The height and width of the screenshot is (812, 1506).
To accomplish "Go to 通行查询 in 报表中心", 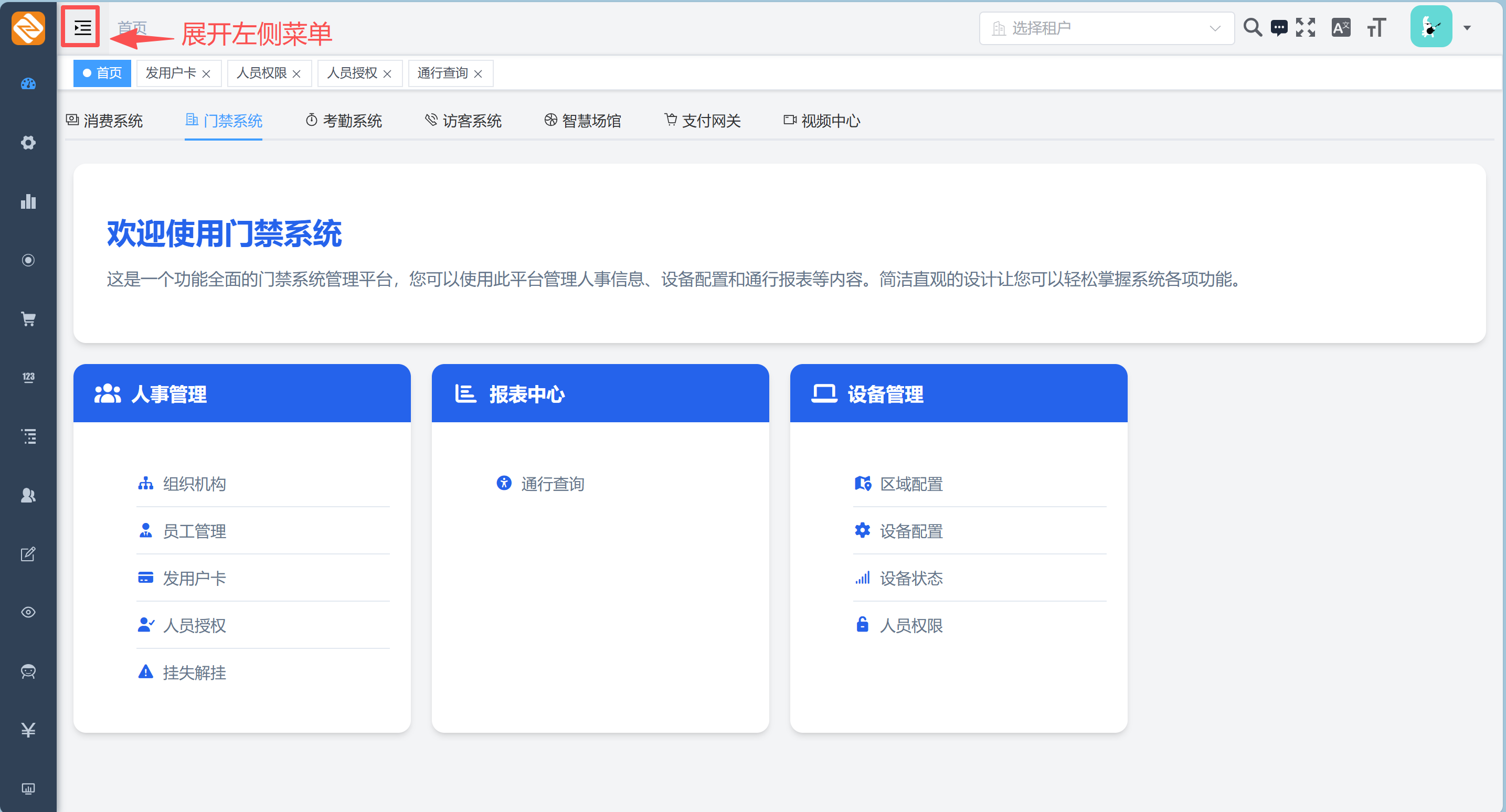I will [x=552, y=484].
